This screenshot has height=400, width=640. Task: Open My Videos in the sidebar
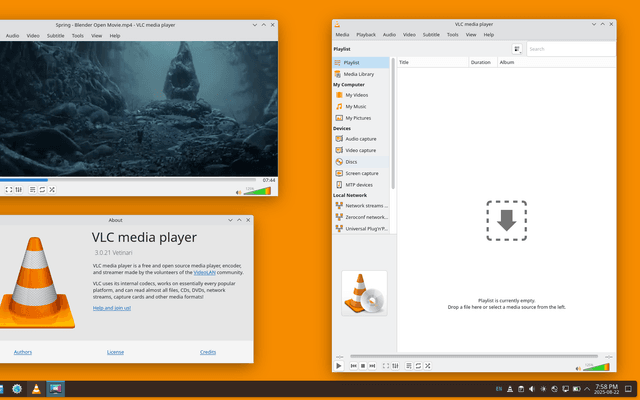click(361, 95)
